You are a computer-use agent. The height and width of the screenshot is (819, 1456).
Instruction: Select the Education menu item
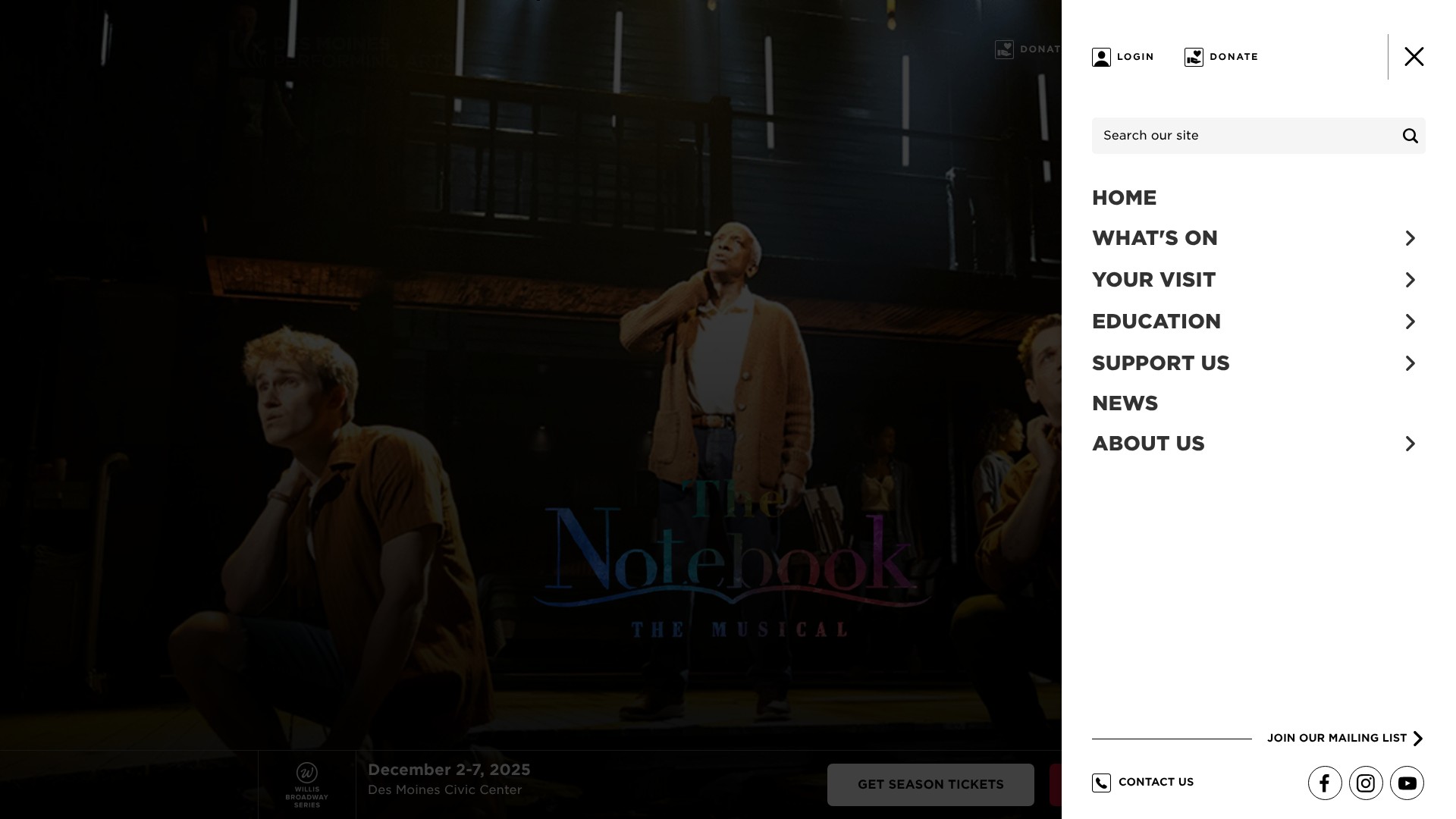pyautogui.click(x=1156, y=322)
